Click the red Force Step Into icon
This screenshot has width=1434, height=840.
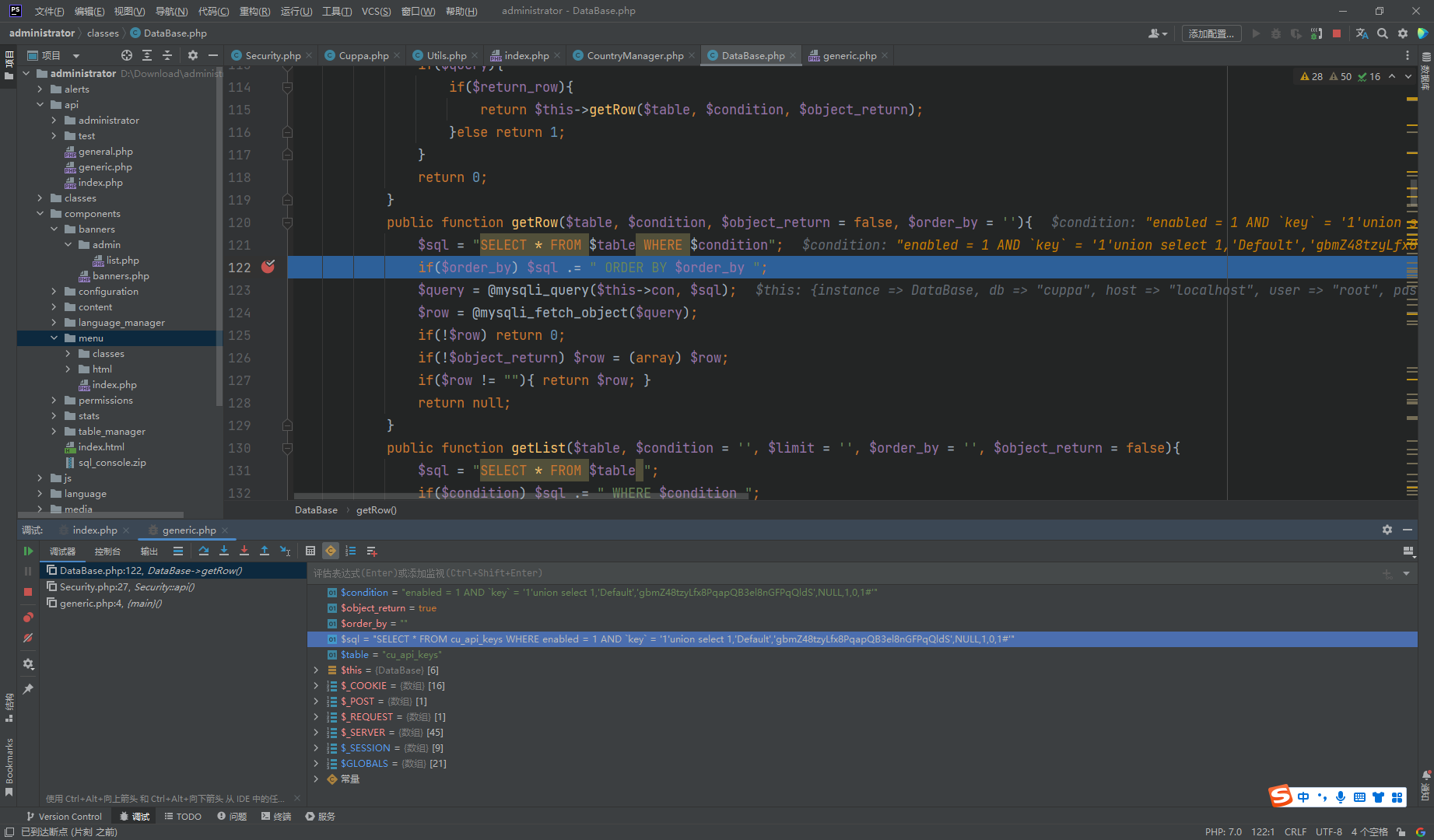(244, 551)
